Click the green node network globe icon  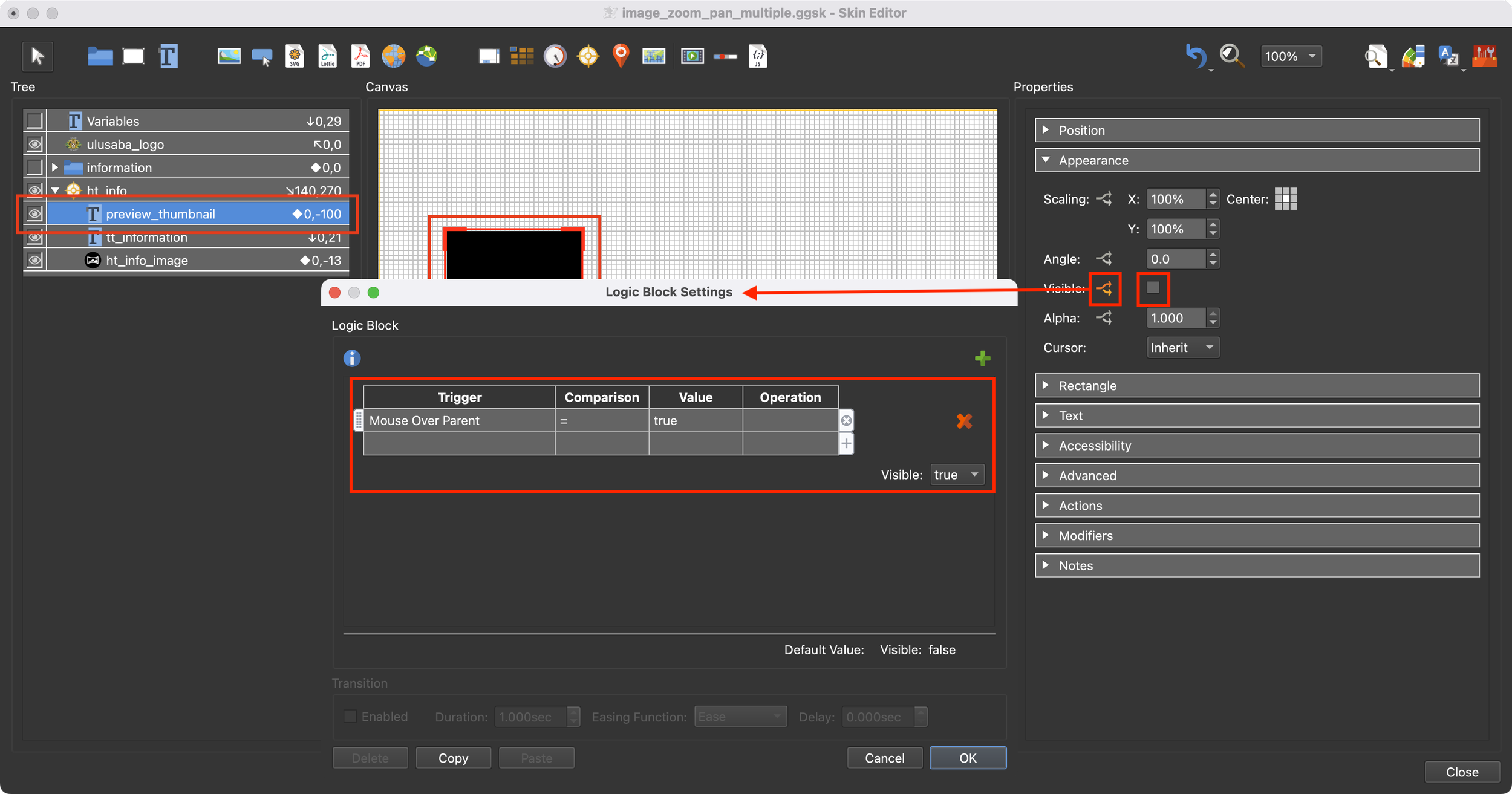click(x=426, y=56)
